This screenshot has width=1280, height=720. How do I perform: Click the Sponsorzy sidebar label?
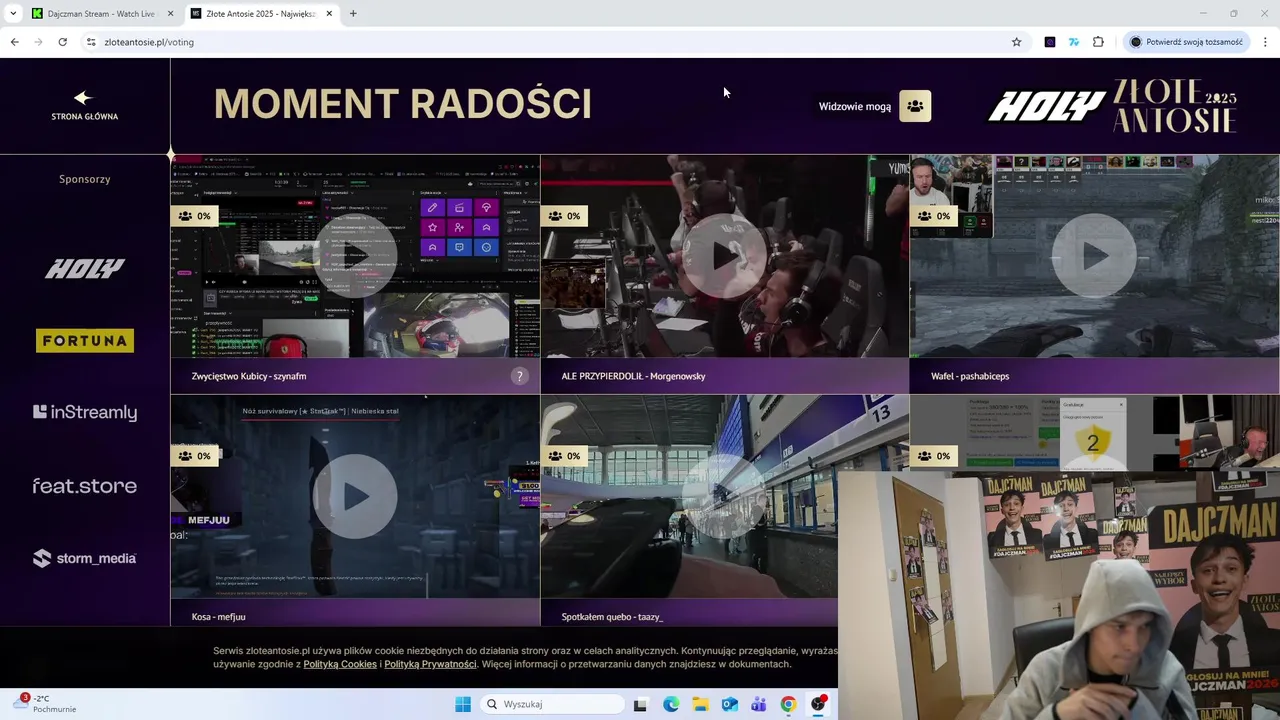[85, 179]
